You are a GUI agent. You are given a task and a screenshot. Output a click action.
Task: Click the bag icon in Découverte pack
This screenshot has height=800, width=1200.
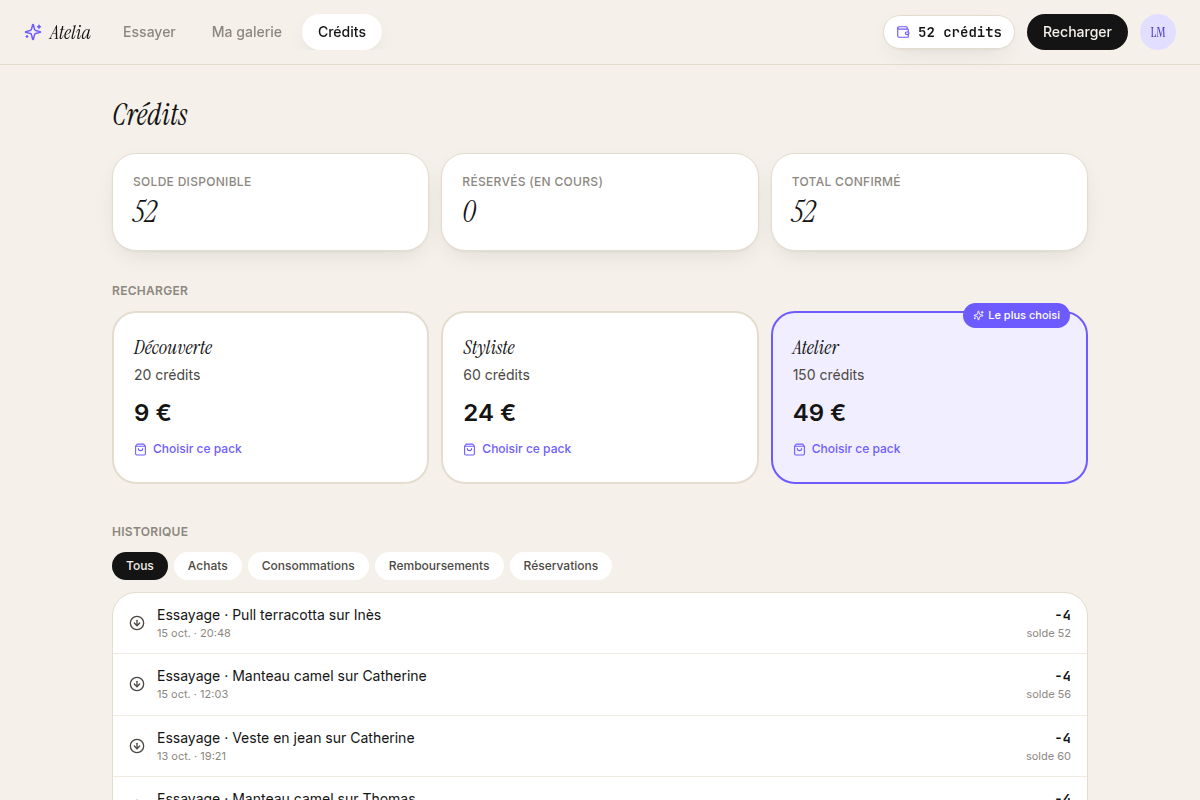(141, 449)
